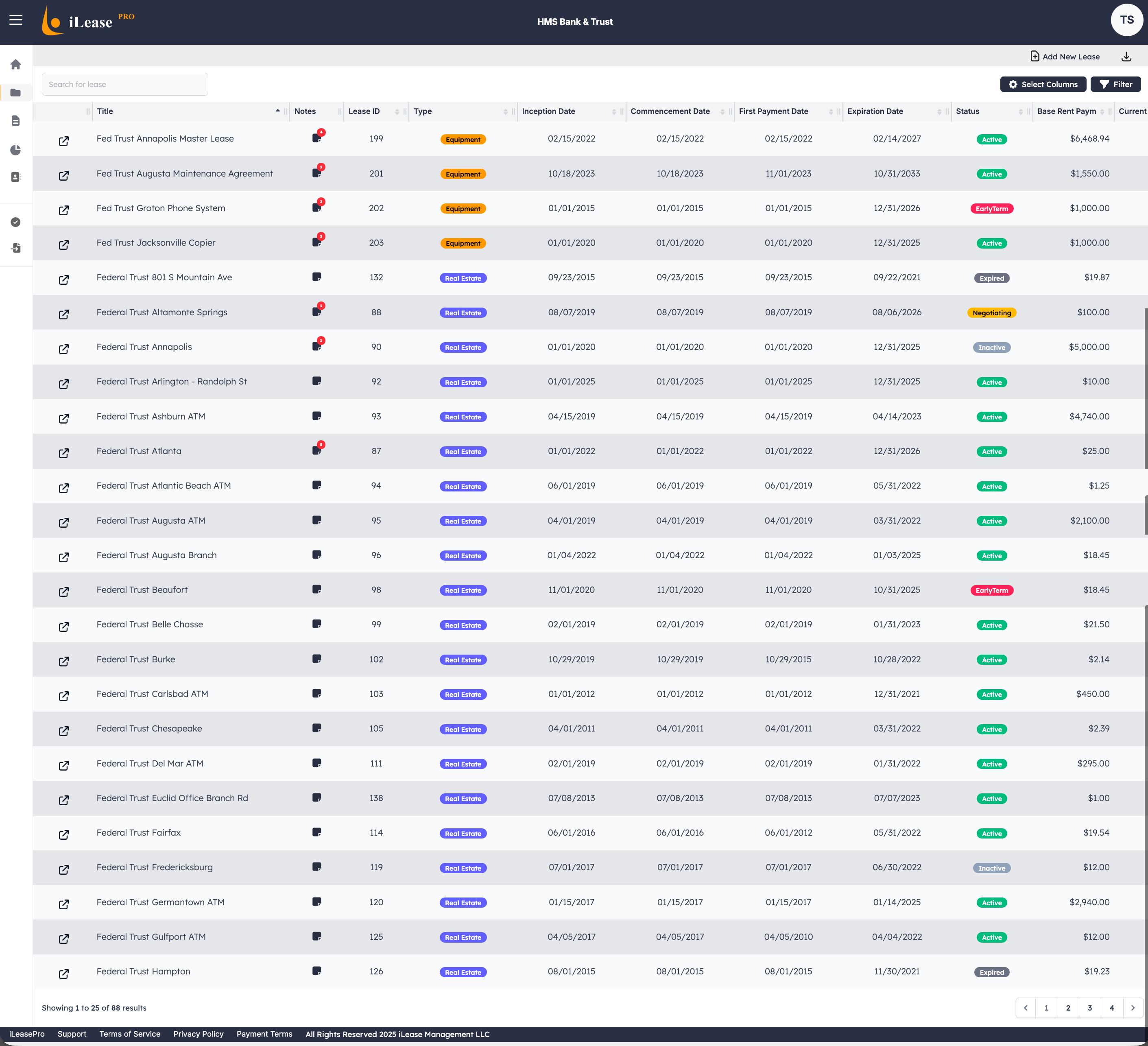Open the Home dashboard from sidebar
Screen dimensions: 1148x1046
tap(15, 64)
